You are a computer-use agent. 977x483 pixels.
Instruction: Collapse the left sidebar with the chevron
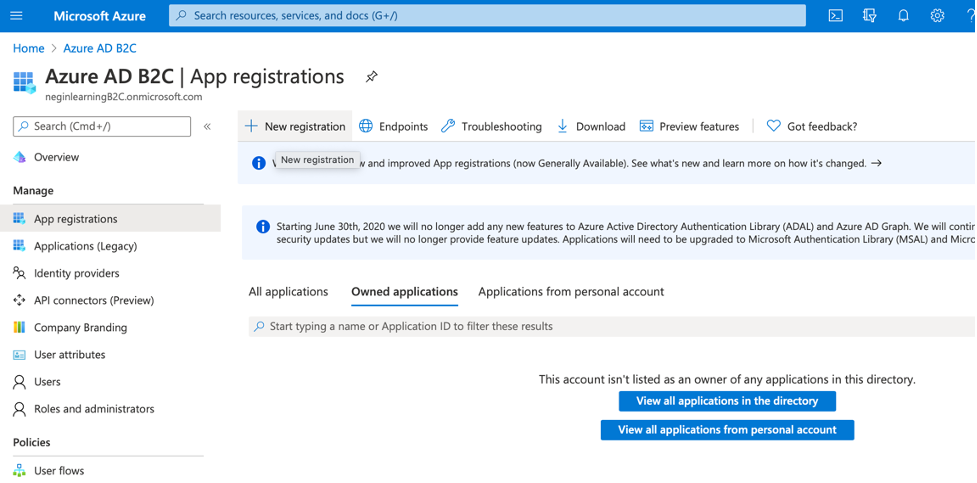[207, 127]
